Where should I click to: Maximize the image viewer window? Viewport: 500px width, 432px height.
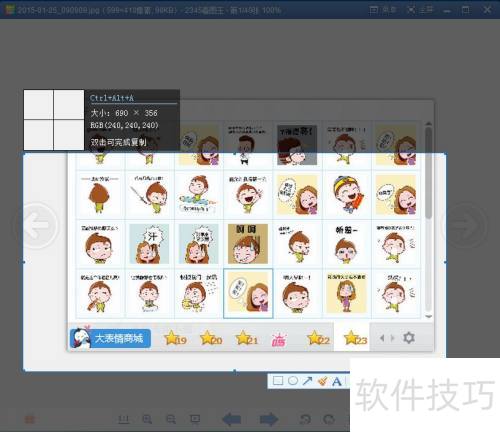tap(466, 10)
